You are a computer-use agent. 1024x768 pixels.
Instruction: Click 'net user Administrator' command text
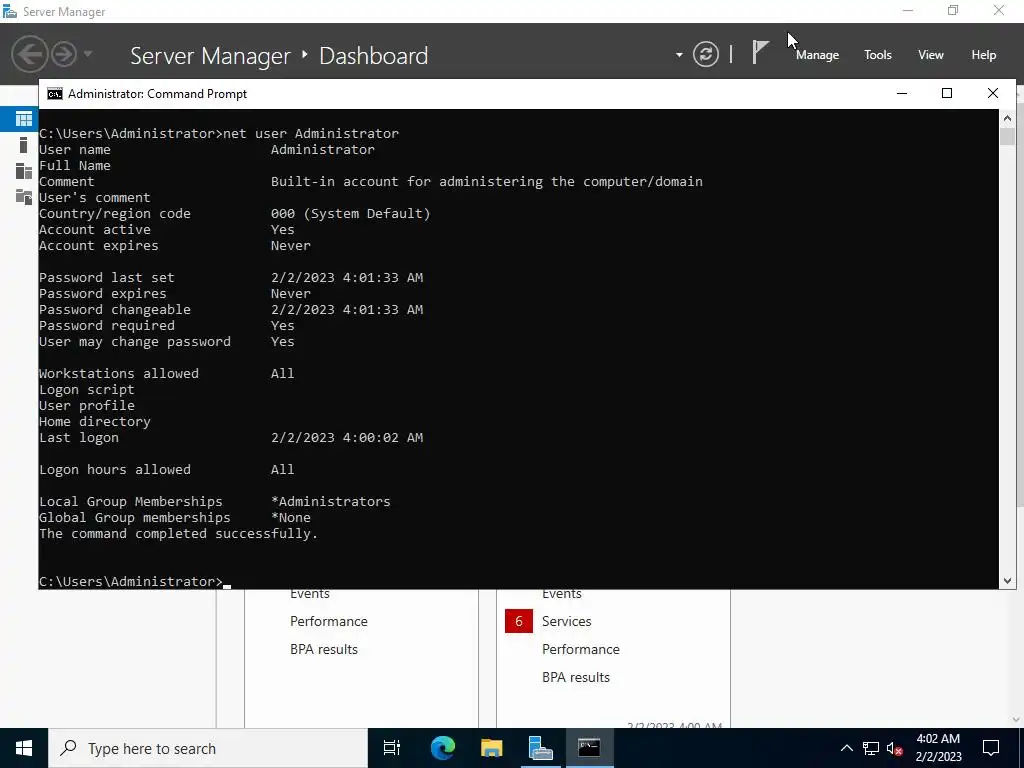pos(311,133)
